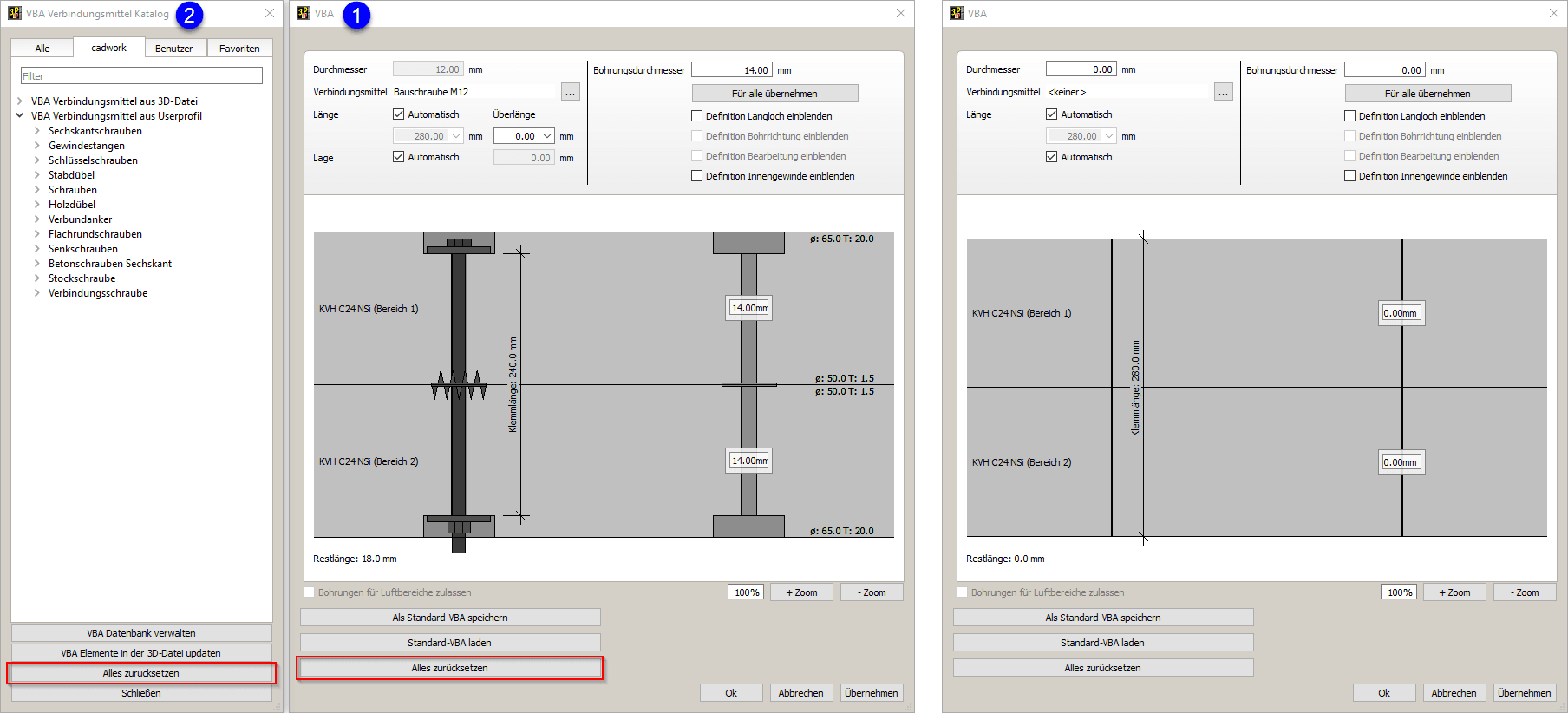Enable Definition Langloch einblenden in Bauschraube dialog
This screenshot has height=713, width=1568.
pyautogui.click(x=696, y=116)
